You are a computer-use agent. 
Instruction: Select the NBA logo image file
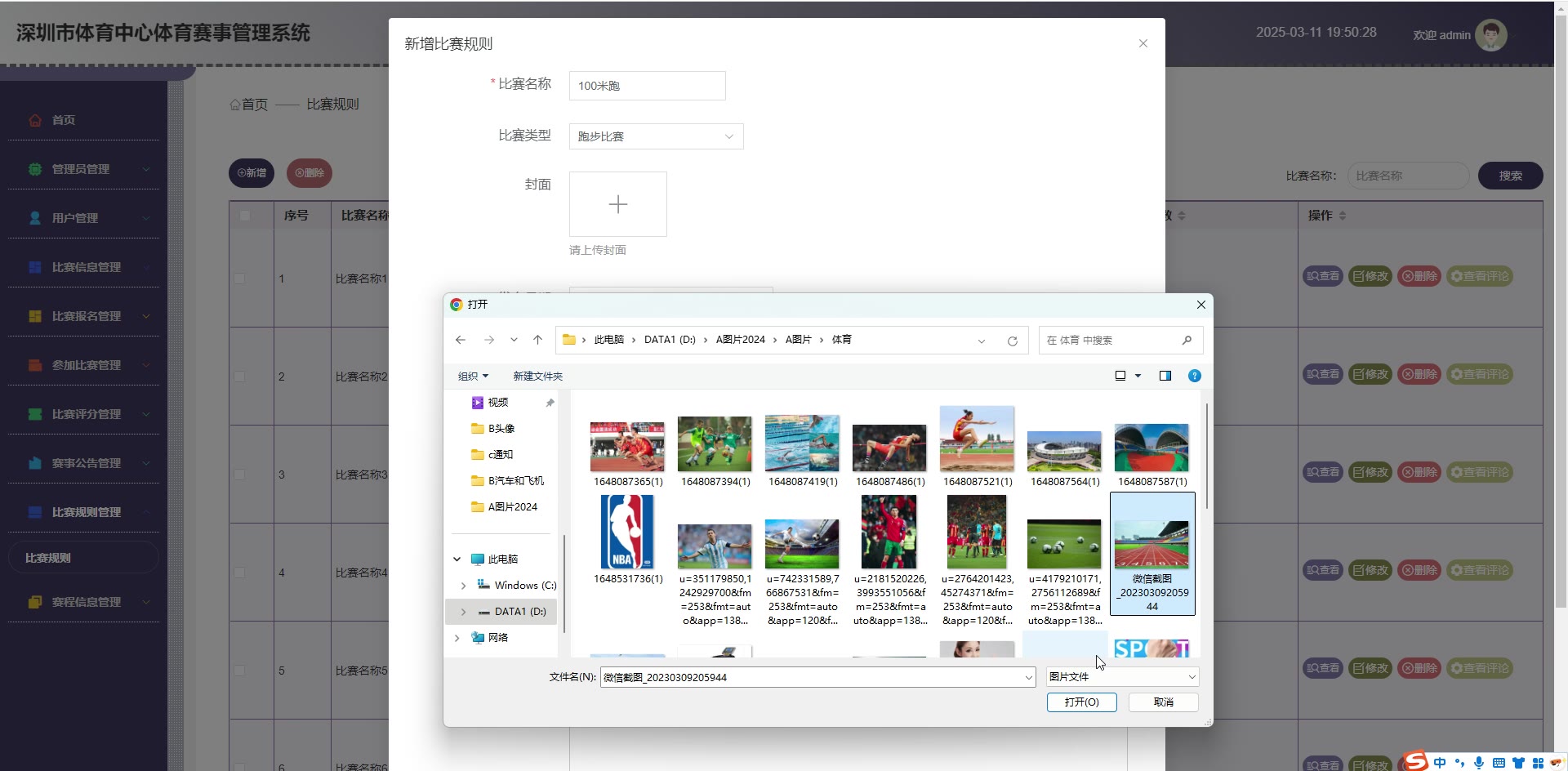(x=626, y=533)
